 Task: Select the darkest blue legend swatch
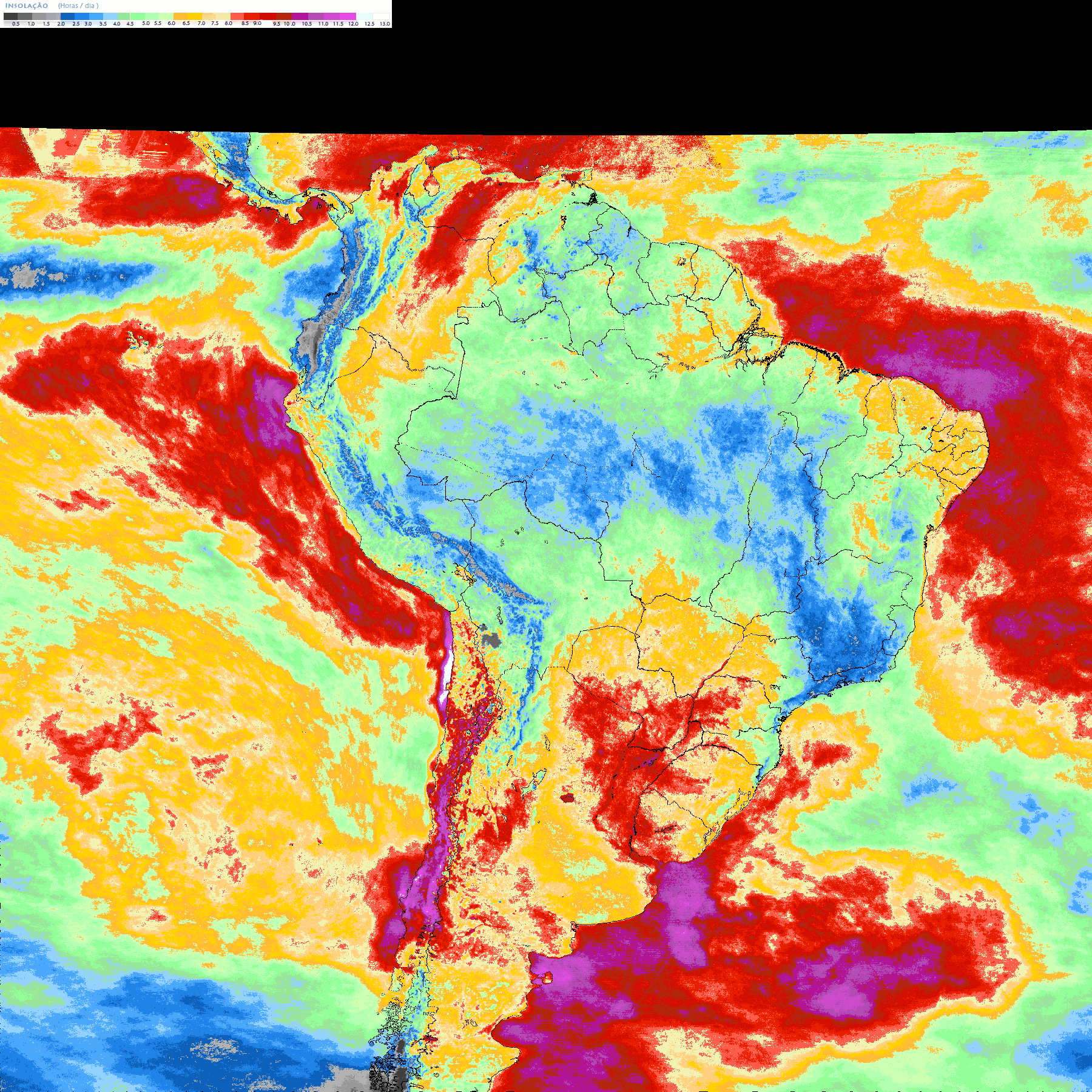point(67,16)
